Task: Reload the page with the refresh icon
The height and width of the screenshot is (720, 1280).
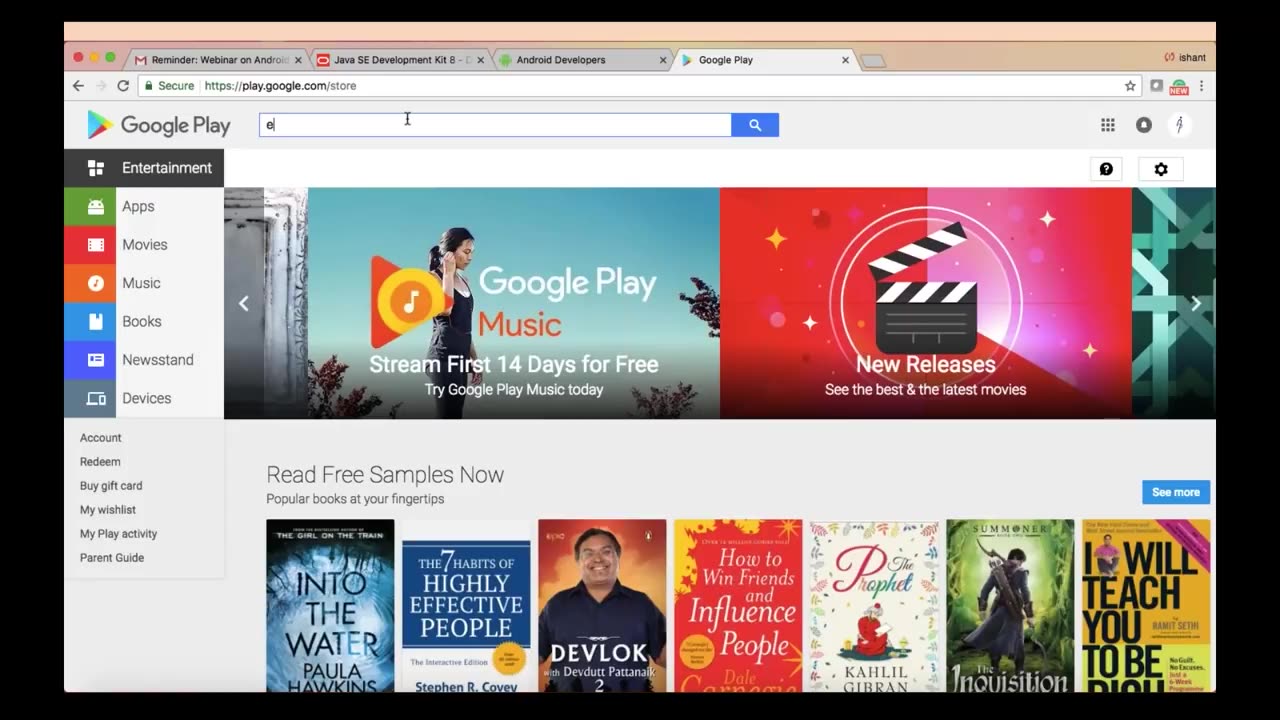Action: tap(123, 86)
